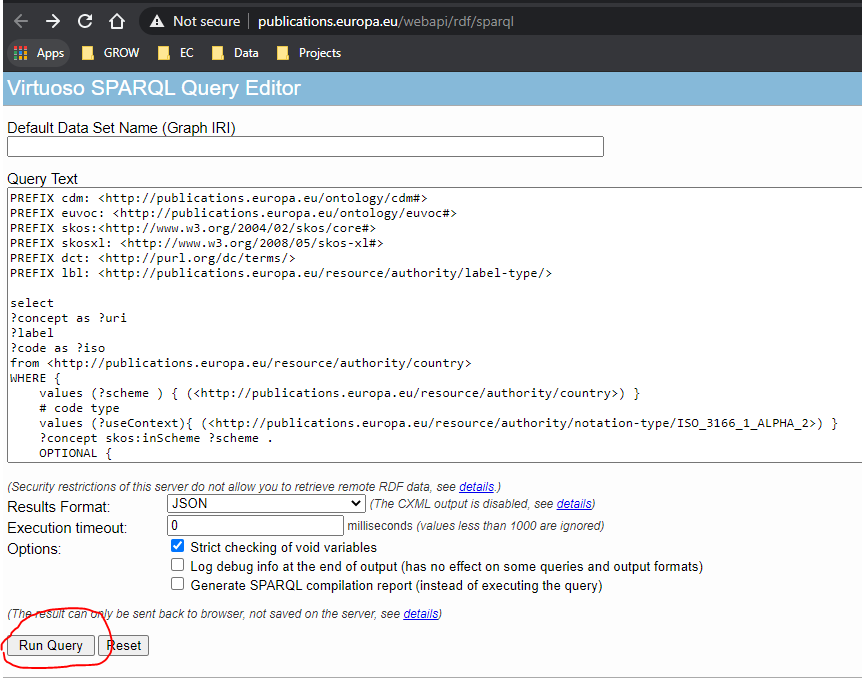The height and width of the screenshot is (678, 862).
Task: Uncheck Strict checking of void variables
Action: (178, 547)
